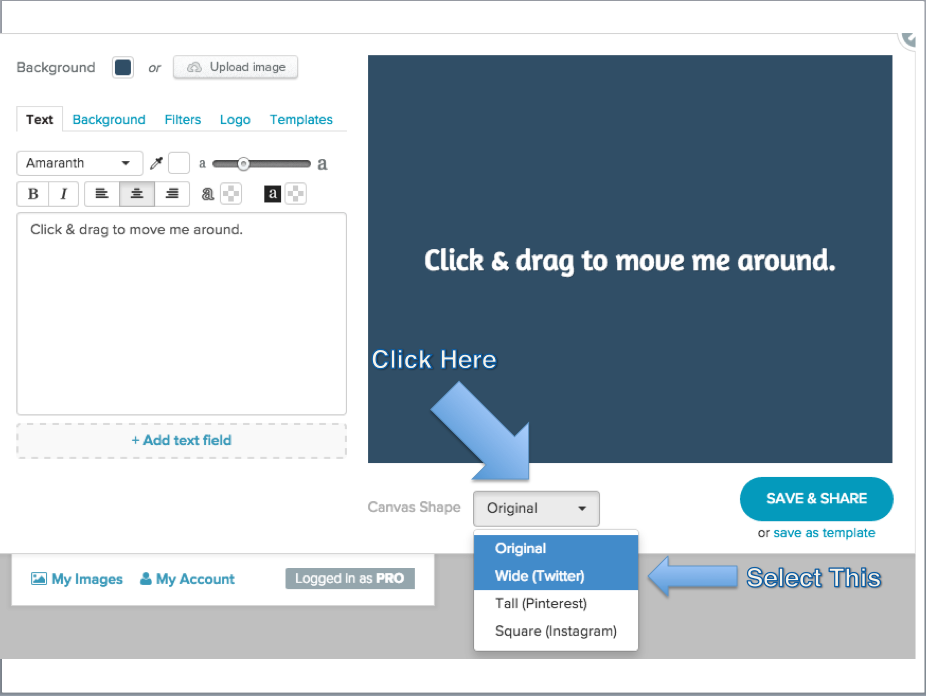Image resolution: width=926 pixels, height=696 pixels.
Task: Toggle italic text formatting
Action: tap(63, 194)
